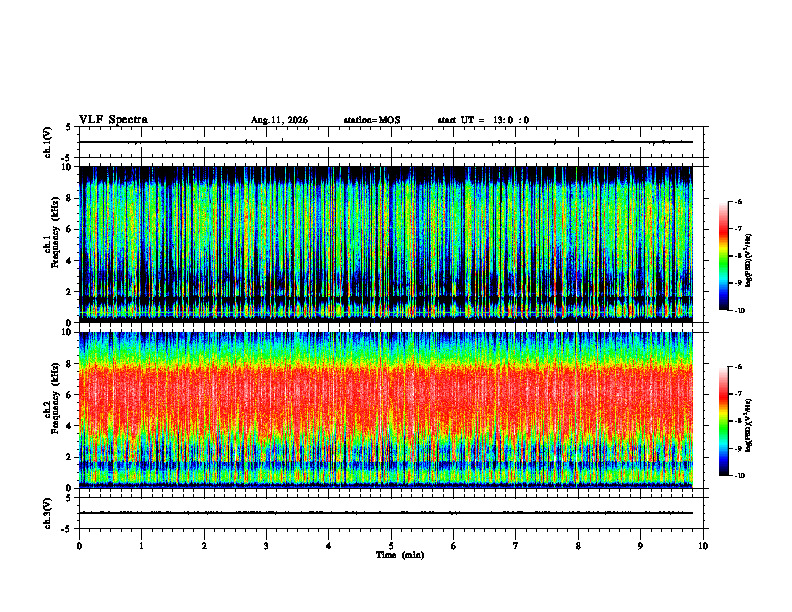Click the dark band near 1.5 kHz in ch.1 spectrogram
The image size is (792, 612).
[x=385, y=300]
